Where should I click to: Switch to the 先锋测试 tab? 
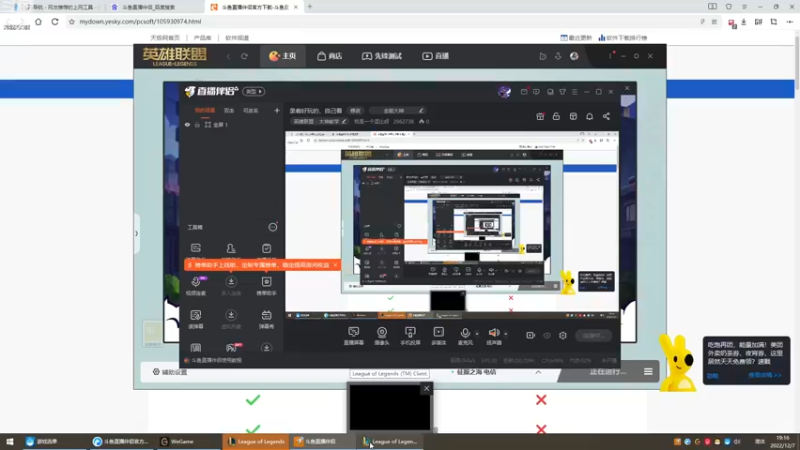(x=382, y=56)
